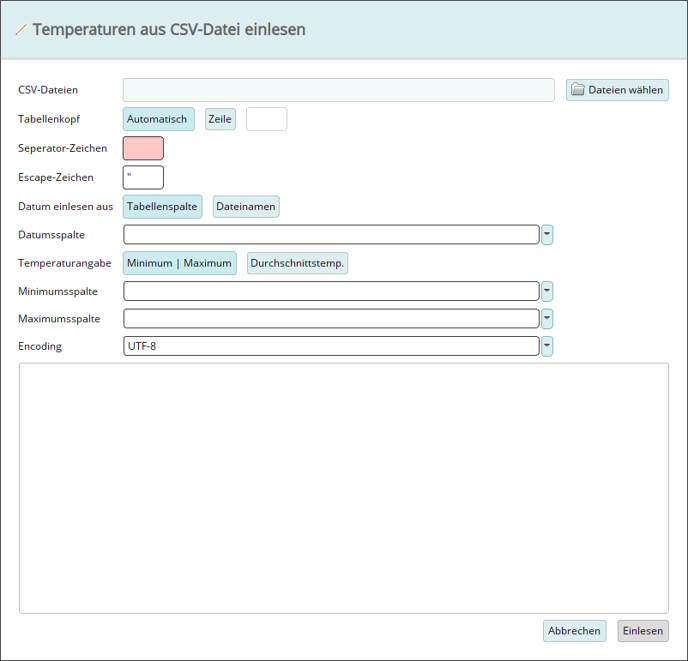
Task: Select Durchschnittstemp. temperature option
Action: click(x=297, y=263)
